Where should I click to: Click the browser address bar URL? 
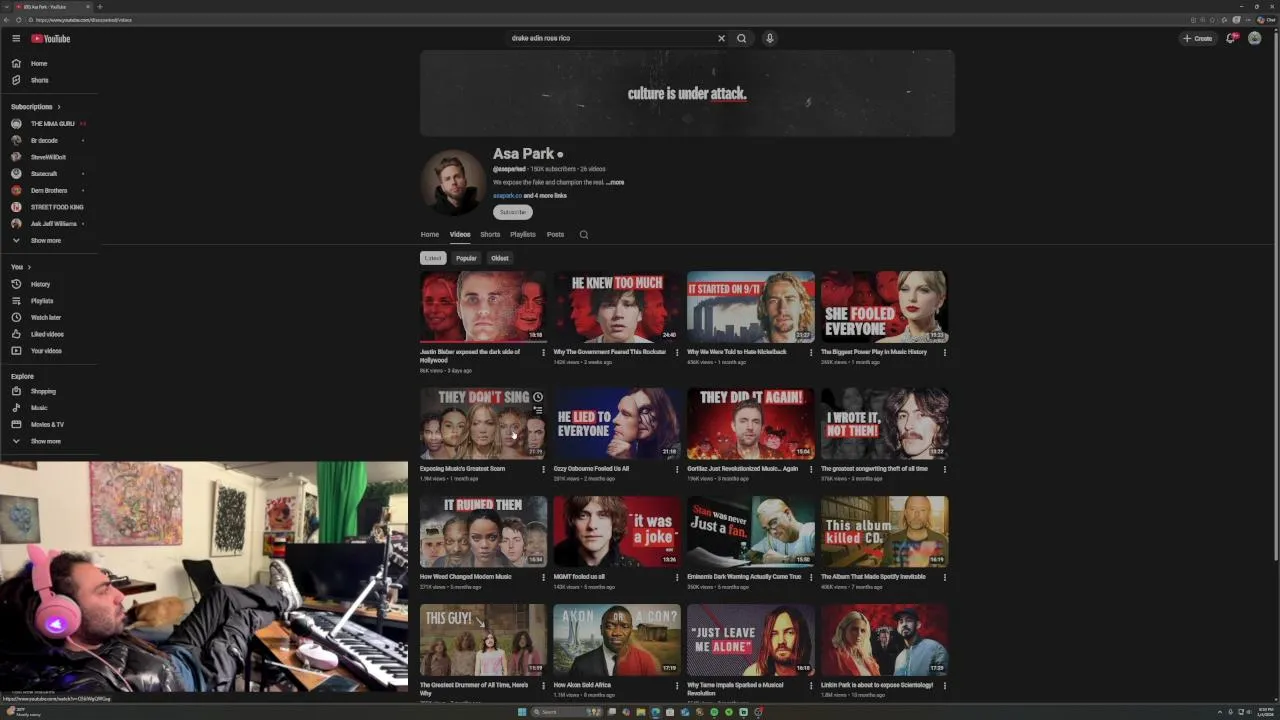(x=84, y=20)
